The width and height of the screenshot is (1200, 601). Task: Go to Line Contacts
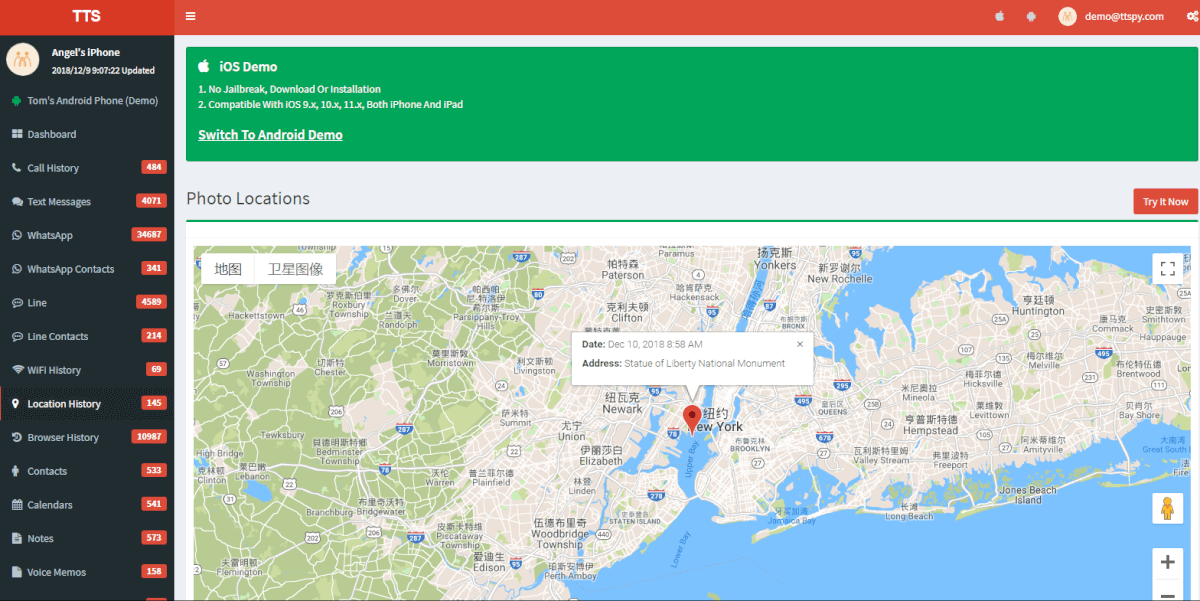point(87,336)
